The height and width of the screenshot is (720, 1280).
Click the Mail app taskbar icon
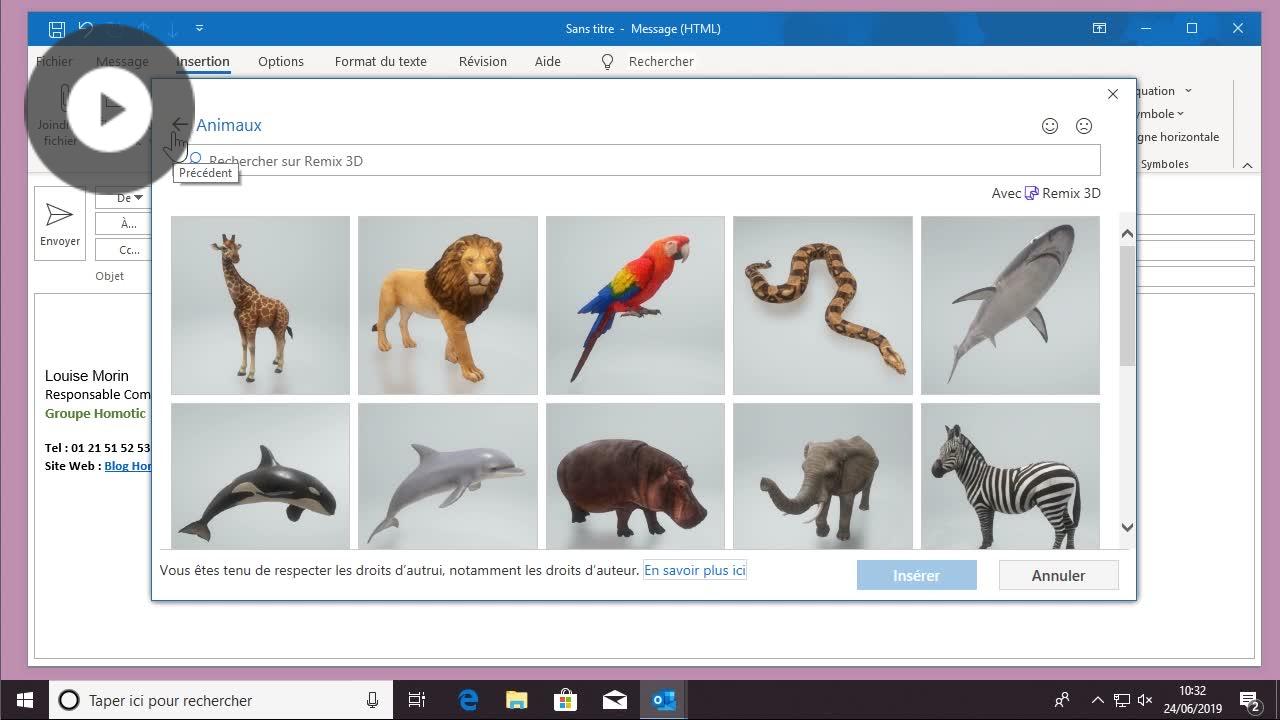point(614,700)
